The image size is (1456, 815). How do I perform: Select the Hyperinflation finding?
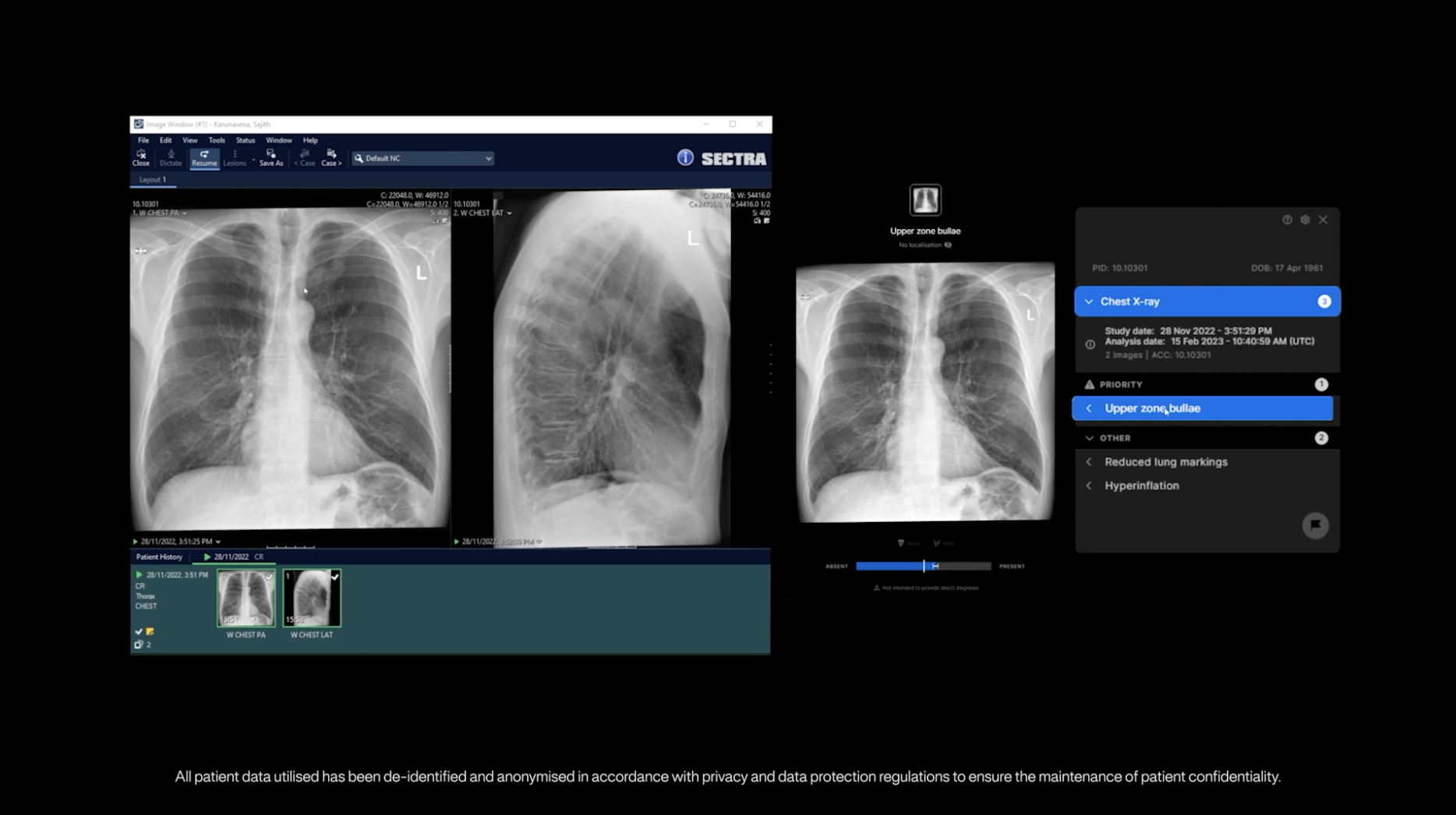click(x=1141, y=485)
